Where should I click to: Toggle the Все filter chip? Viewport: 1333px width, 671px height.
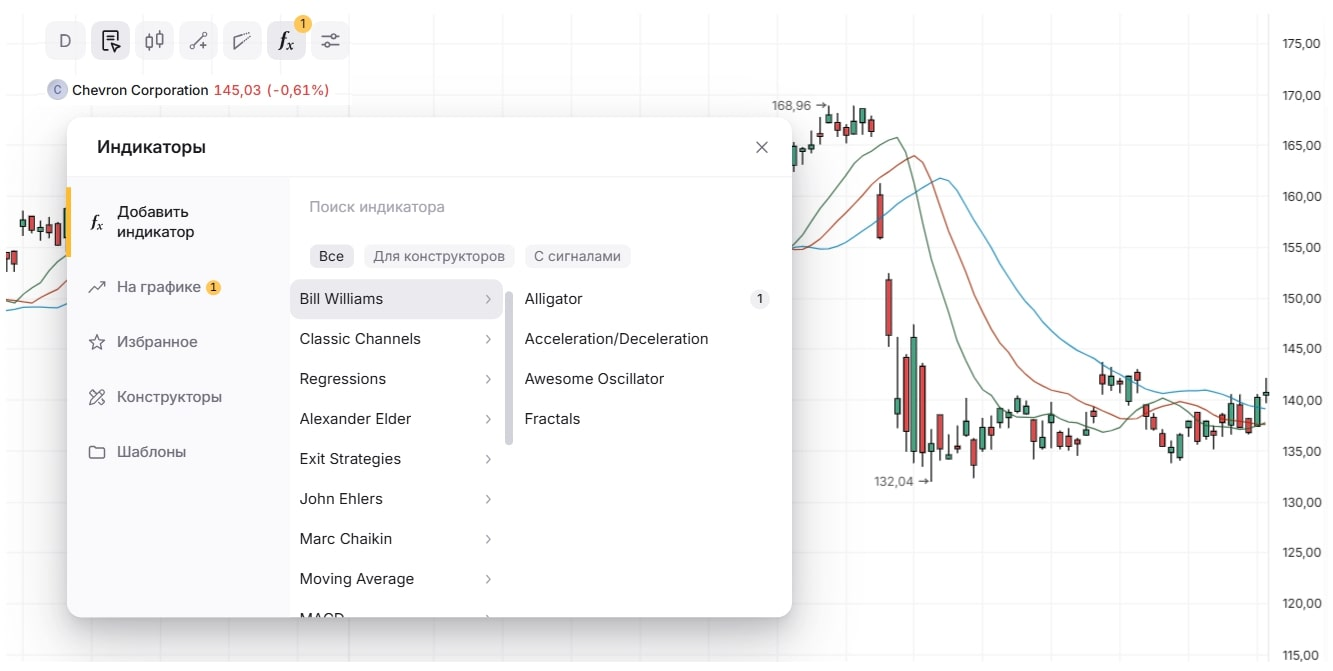[x=331, y=256]
